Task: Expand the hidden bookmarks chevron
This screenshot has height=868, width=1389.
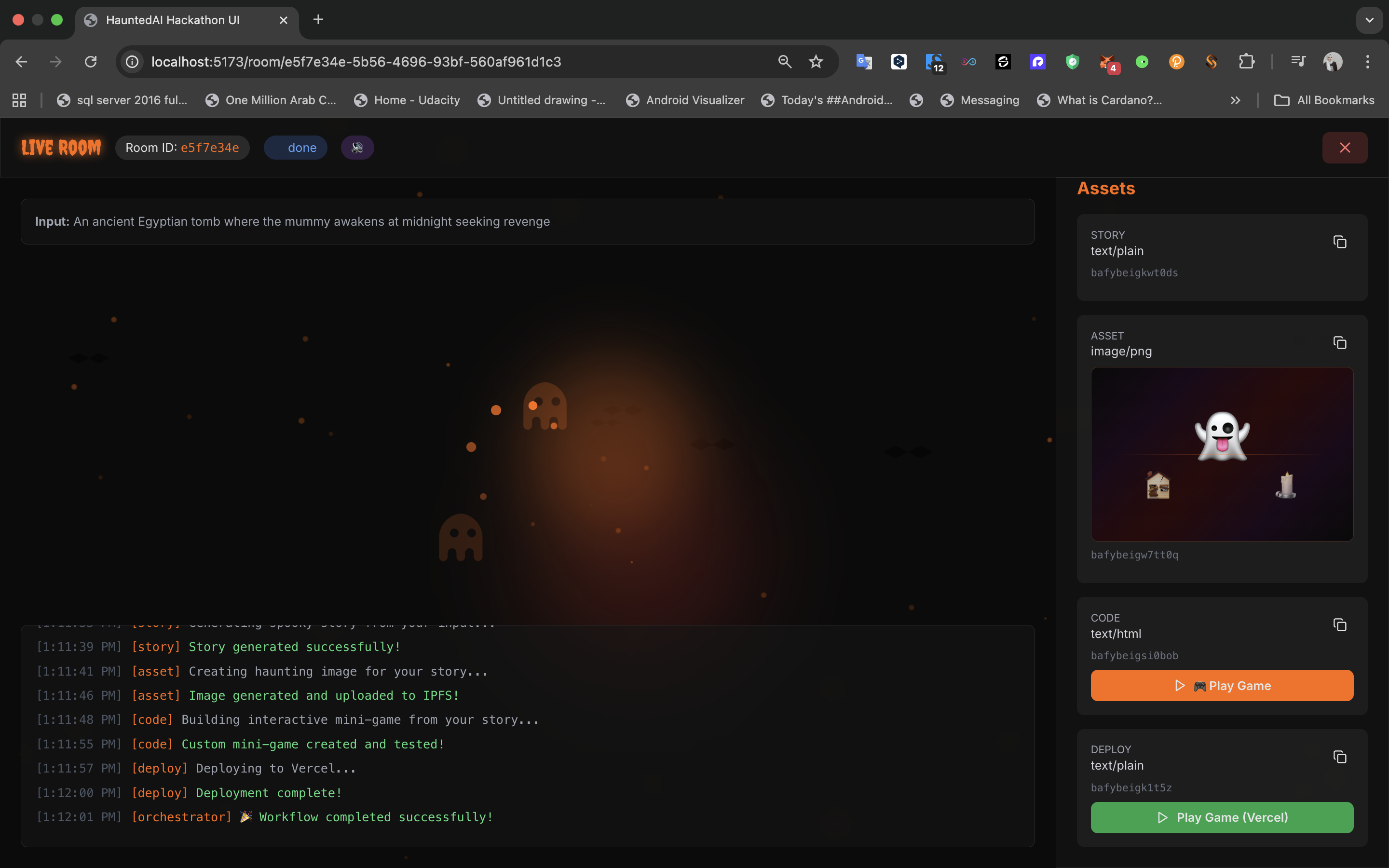Action: 1235,100
